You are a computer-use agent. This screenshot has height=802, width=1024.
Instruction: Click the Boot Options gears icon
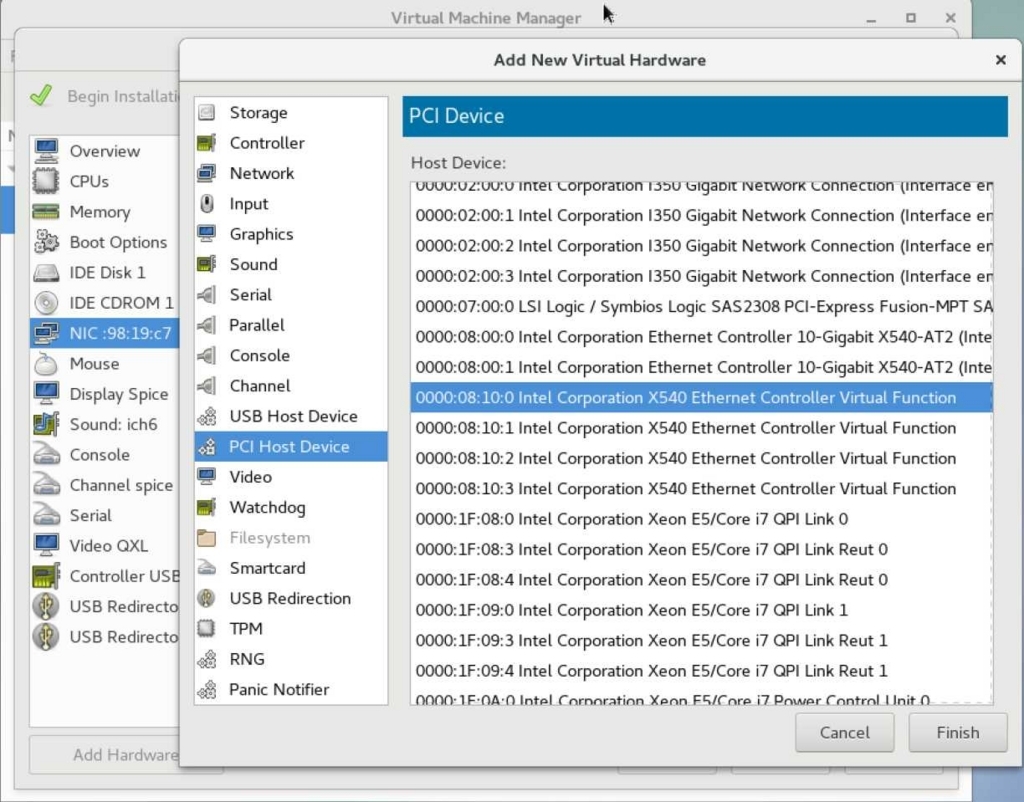tap(46, 242)
